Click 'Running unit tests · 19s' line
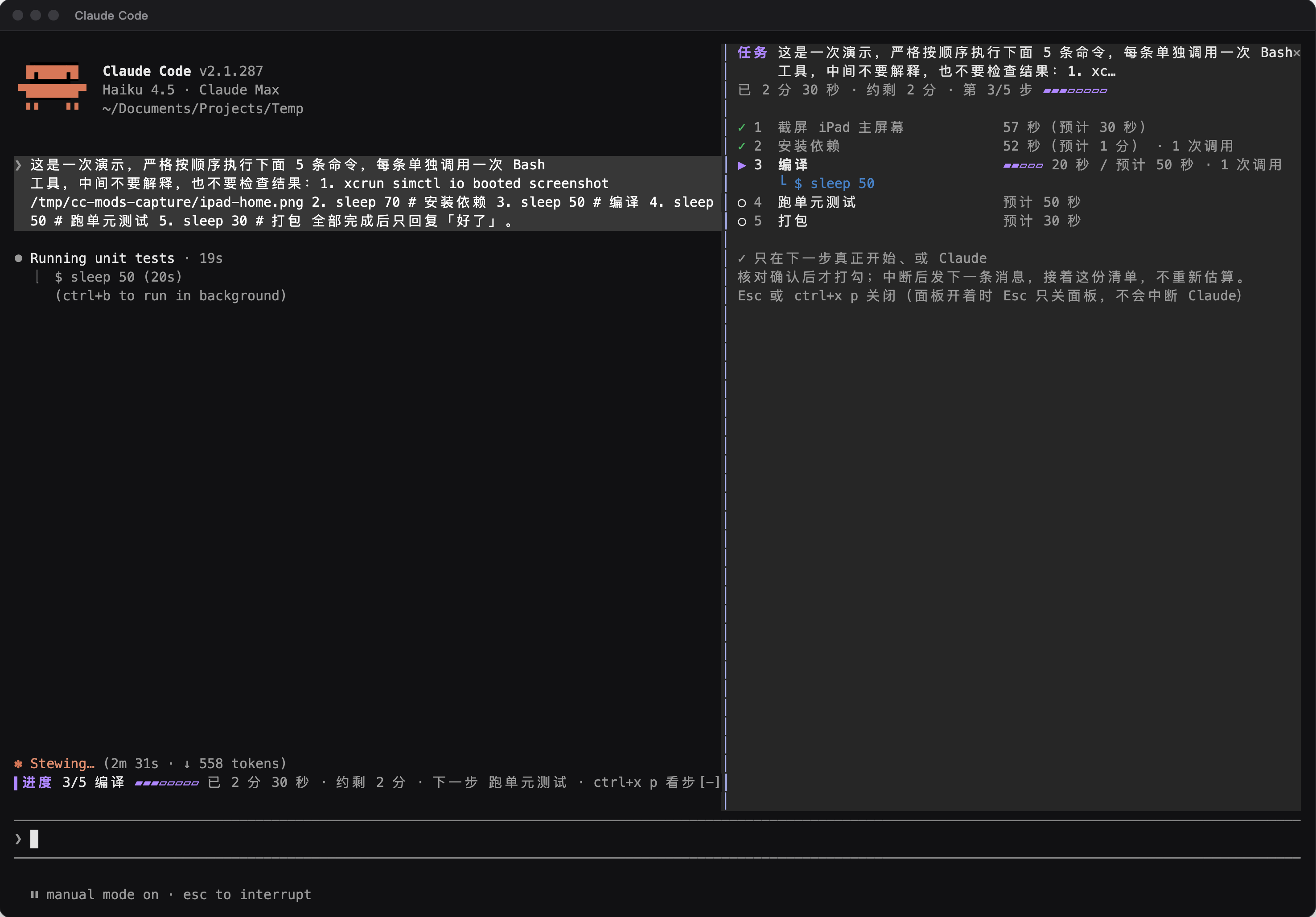Viewport: 1316px width, 917px height. (x=126, y=258)
